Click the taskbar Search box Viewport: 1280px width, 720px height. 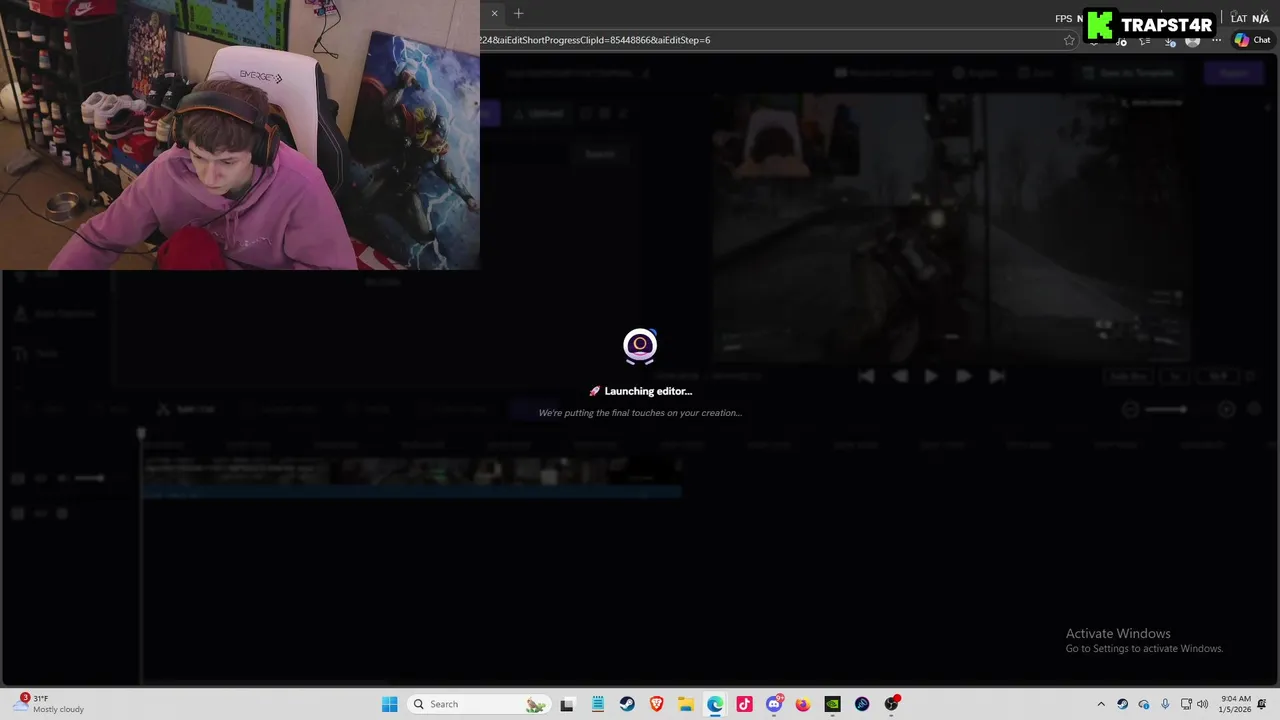pos(480,704)
